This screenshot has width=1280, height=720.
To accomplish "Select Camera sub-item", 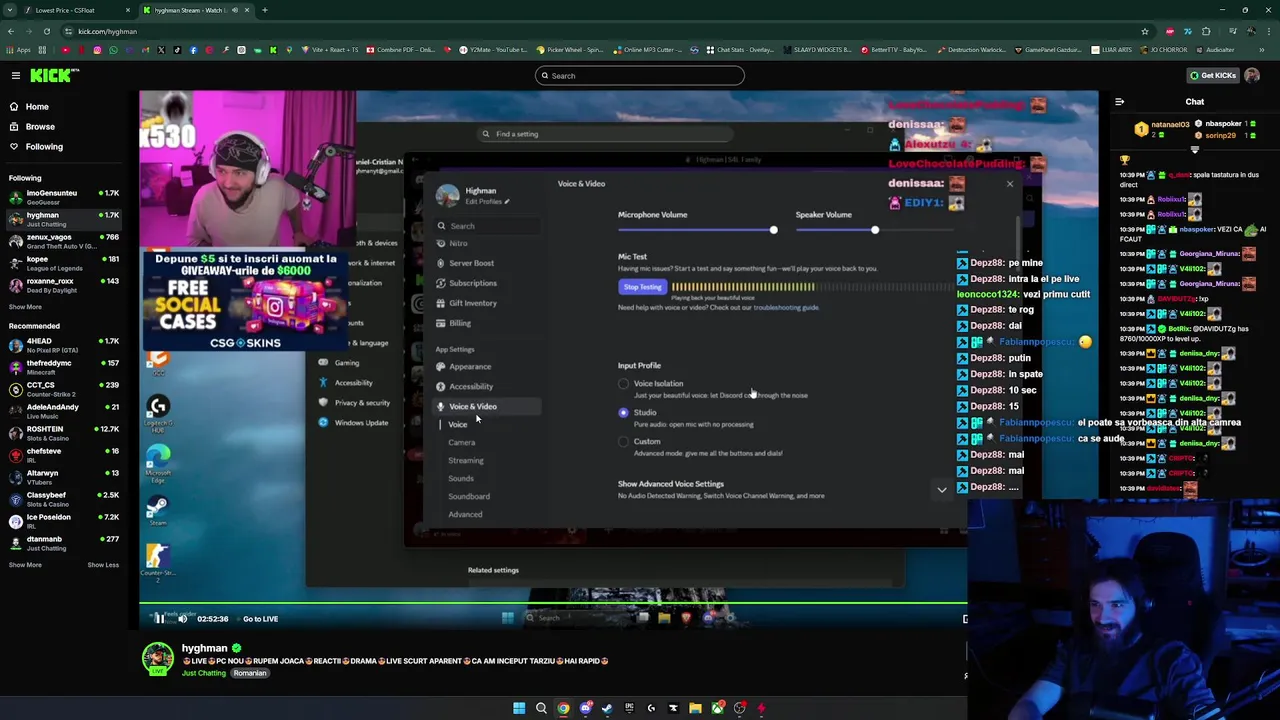I will click(x=461, y=442).
